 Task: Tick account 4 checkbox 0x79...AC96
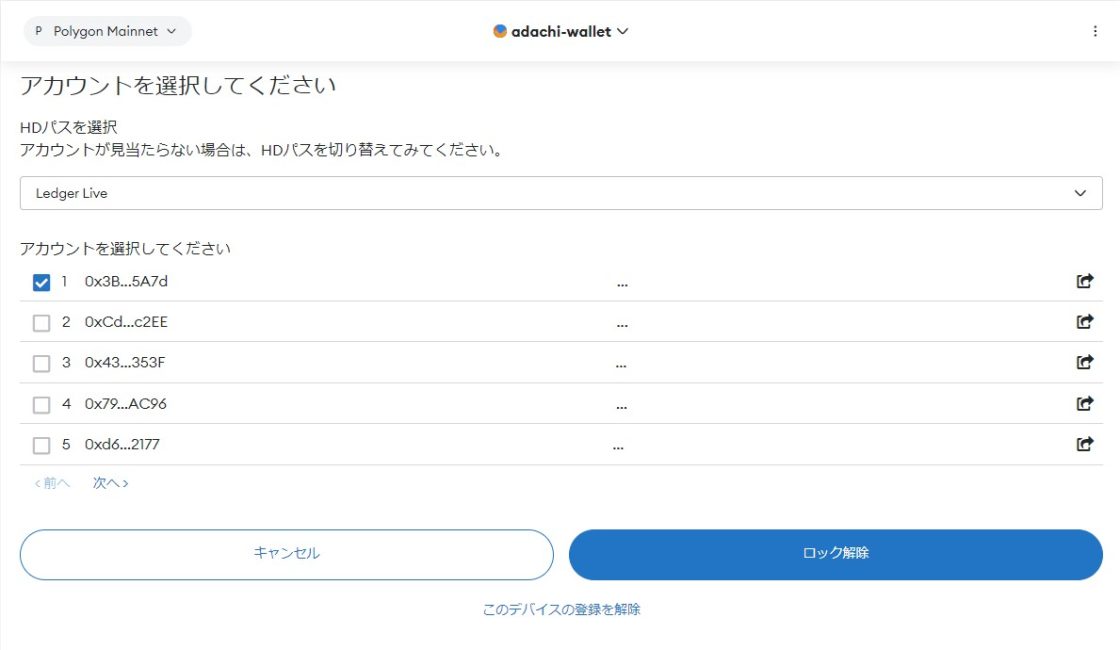click(41, 405)
